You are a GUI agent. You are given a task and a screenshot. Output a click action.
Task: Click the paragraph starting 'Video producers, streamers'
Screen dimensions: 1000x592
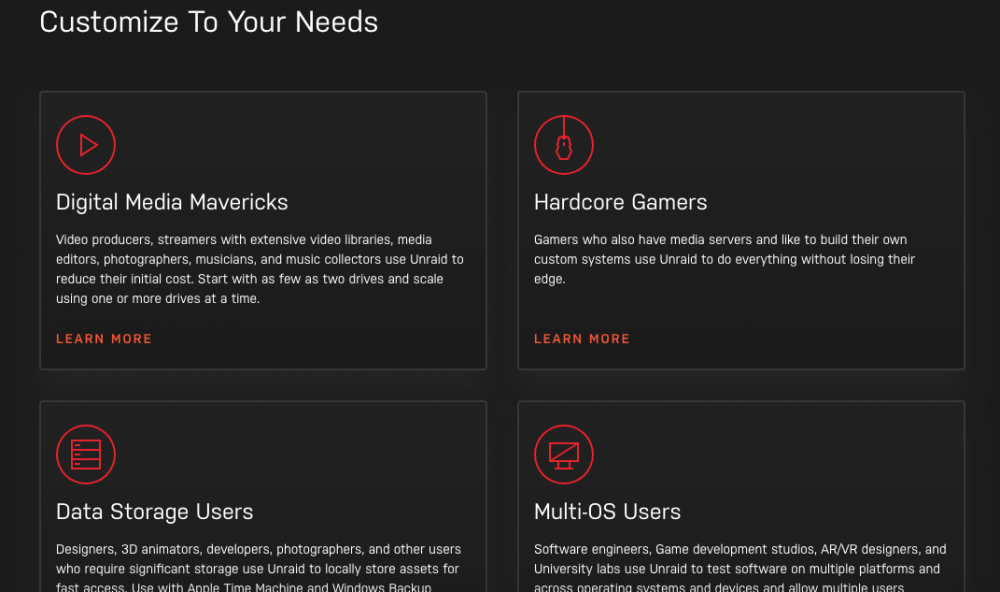coord(260,269)
